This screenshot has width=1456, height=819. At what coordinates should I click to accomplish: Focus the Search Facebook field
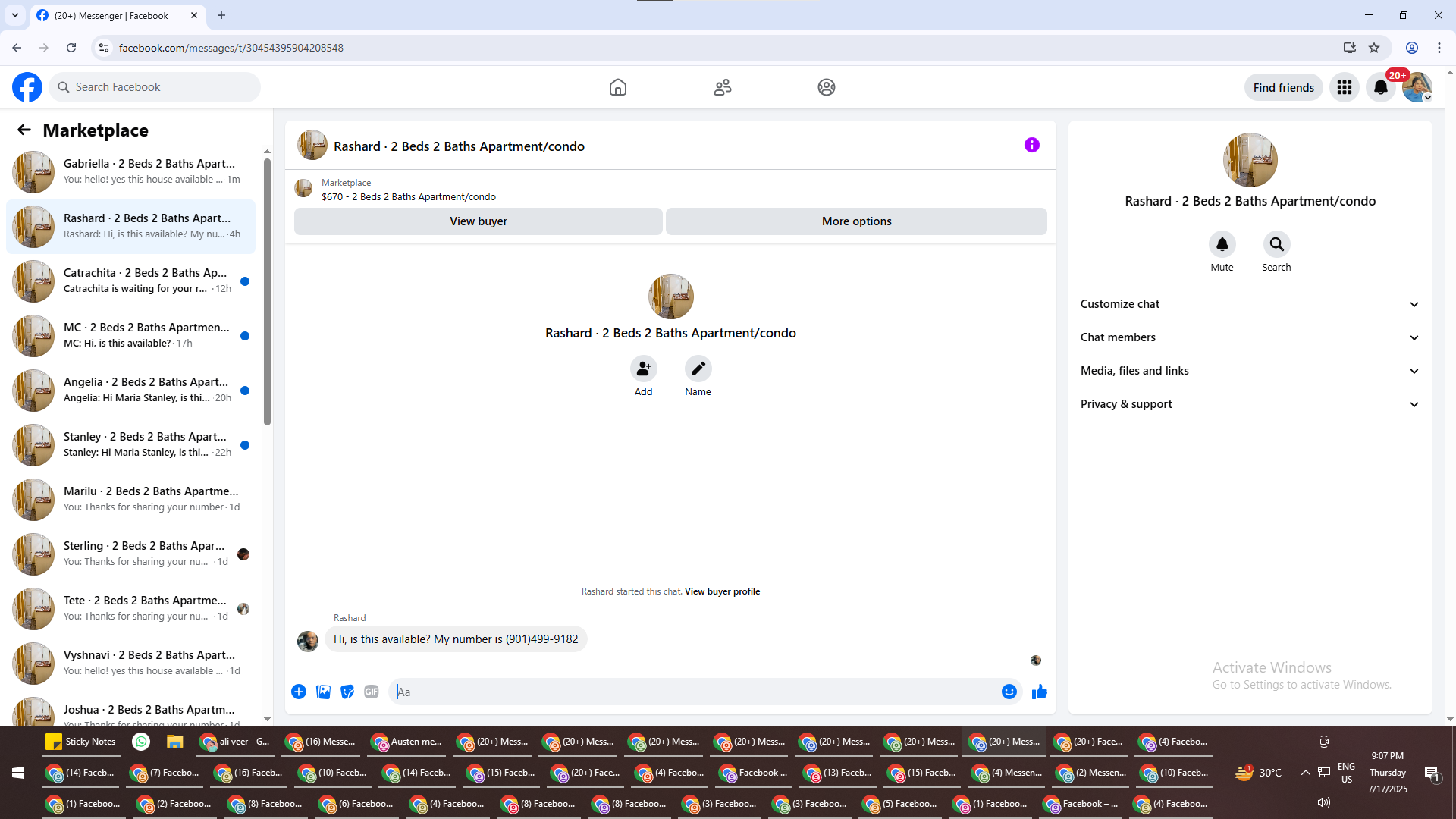click(155, 87)
